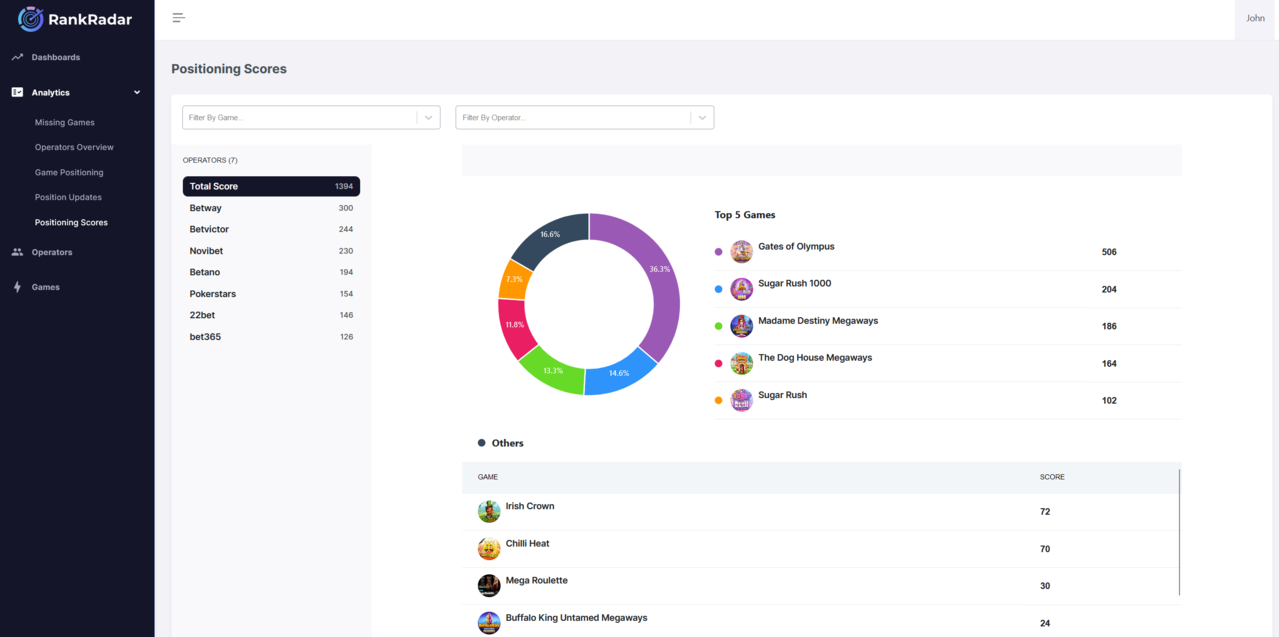Viewport: 1279px width, 637px height.
Task: Click the Buffalo King Untamed Megaways thumbnail
Action: pos(489,622)
